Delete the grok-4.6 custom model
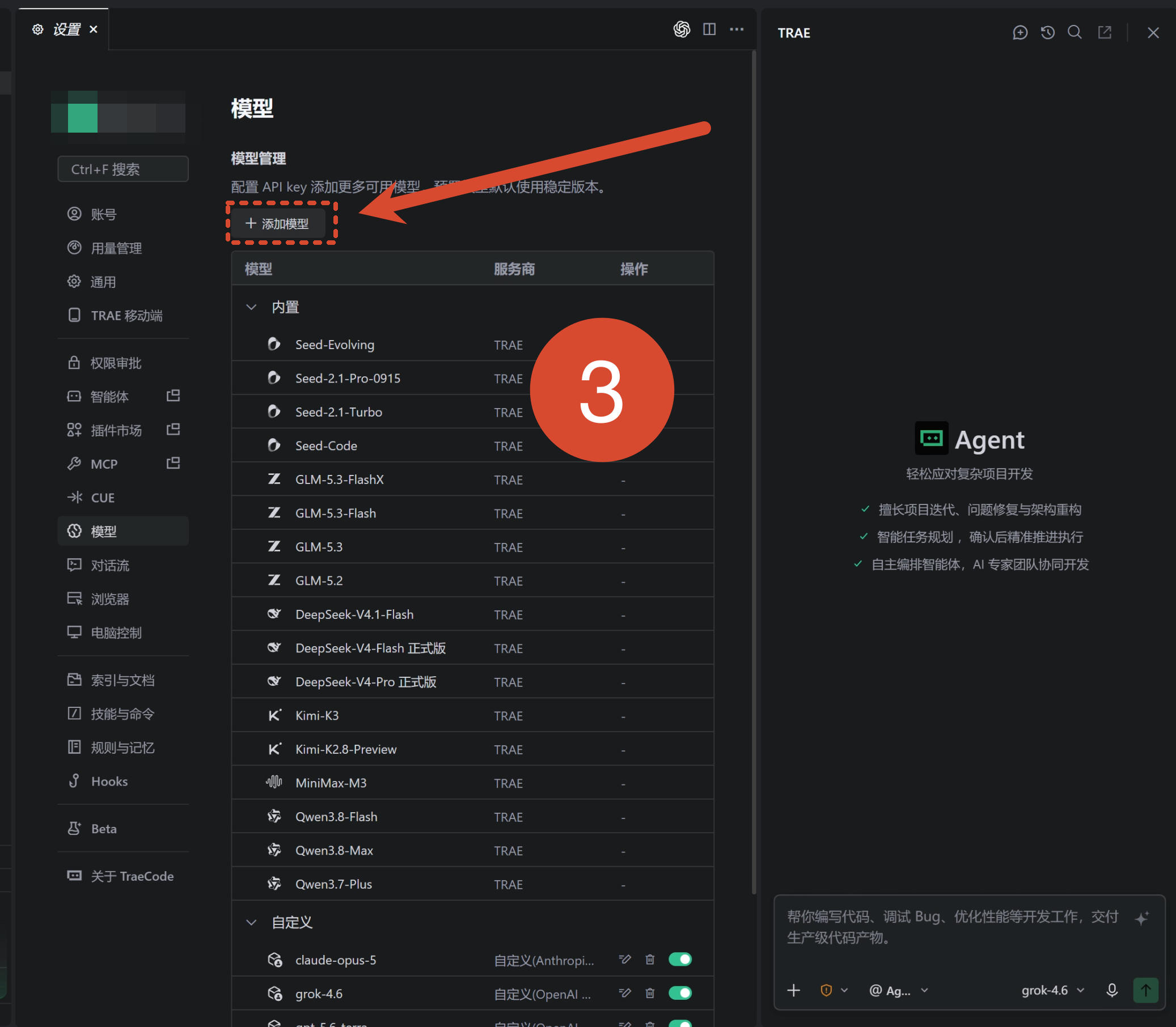The height and width of the screenshot is (1027, 1176). click(650, 993)
